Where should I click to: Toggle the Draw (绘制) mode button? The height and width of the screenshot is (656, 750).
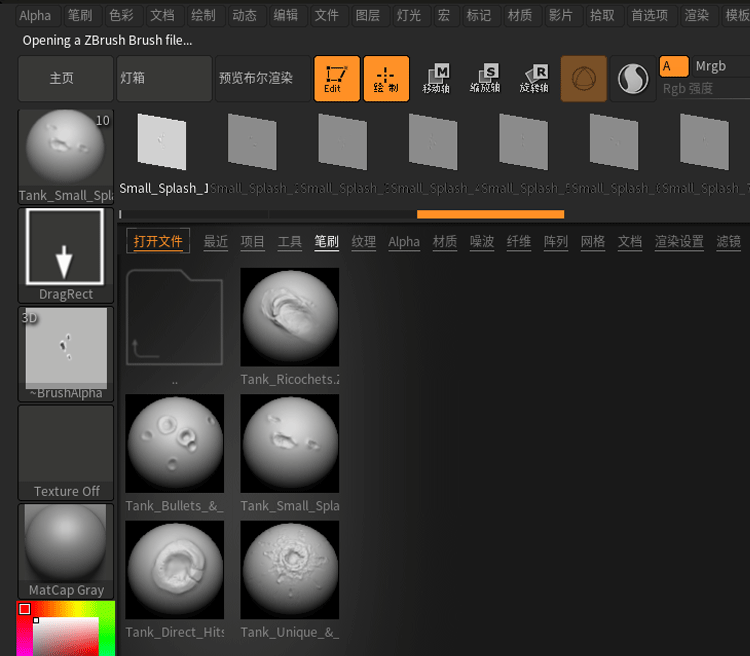tap(386, 78)
